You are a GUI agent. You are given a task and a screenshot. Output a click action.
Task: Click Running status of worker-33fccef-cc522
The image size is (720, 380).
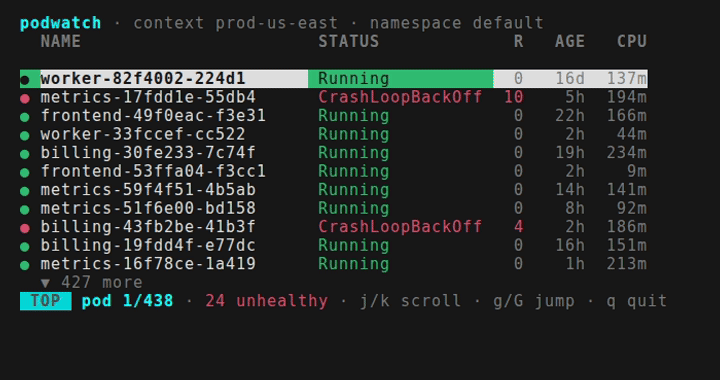click(354, 134)
